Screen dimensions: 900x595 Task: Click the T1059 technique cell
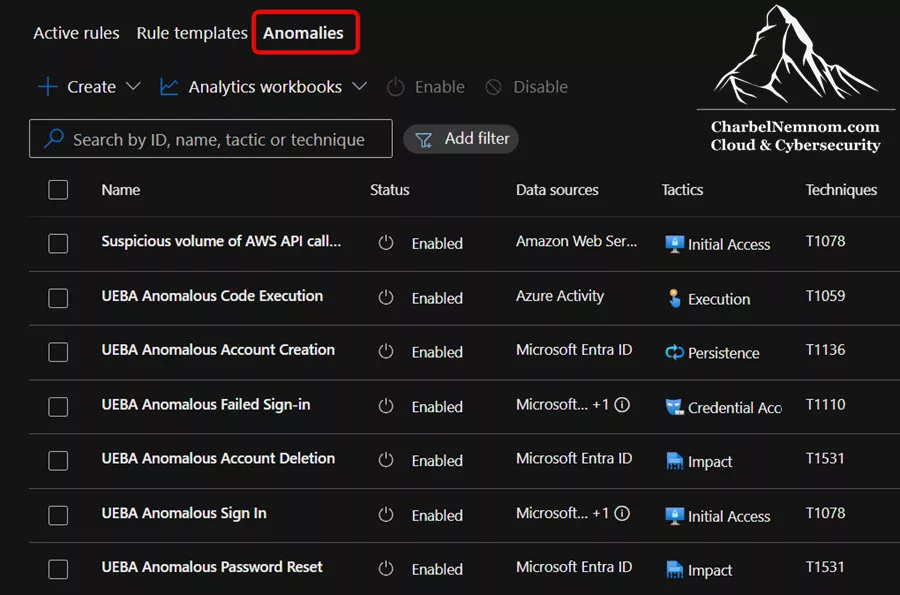point(825,296)
